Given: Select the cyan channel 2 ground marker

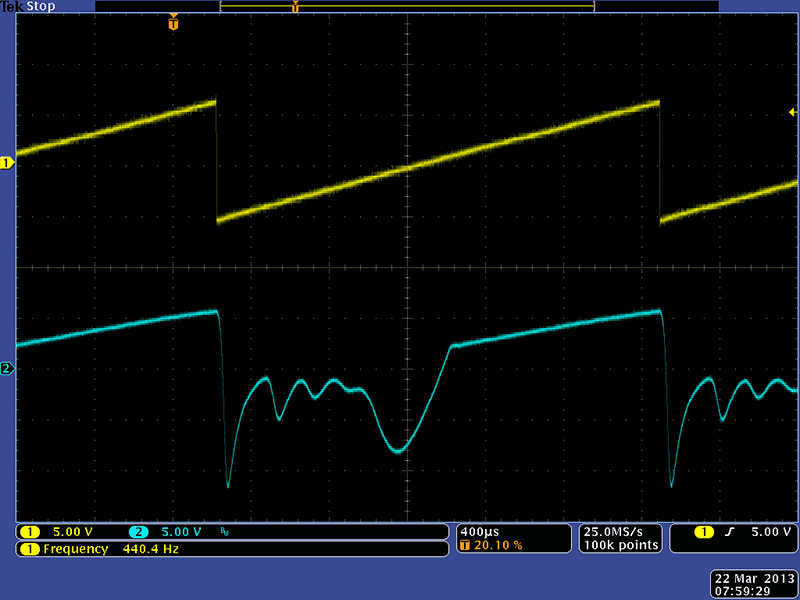Looking at the screenshot, I should [x=7, y=369].
